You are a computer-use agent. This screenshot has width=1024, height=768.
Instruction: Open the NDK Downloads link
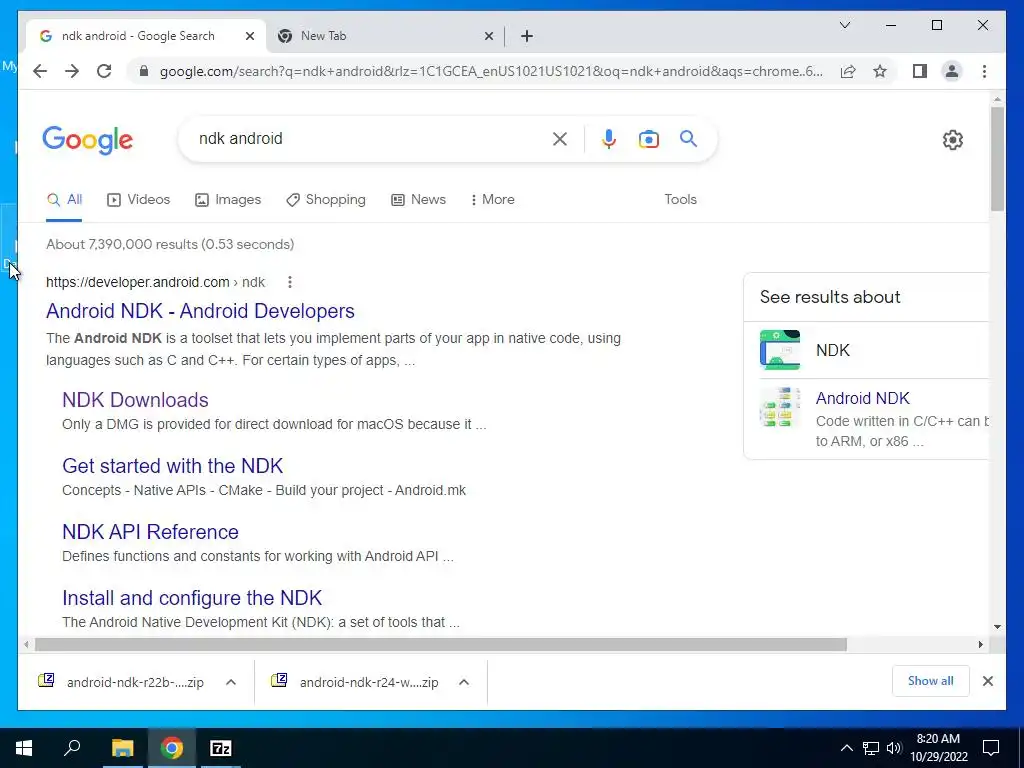coord(135,400)
